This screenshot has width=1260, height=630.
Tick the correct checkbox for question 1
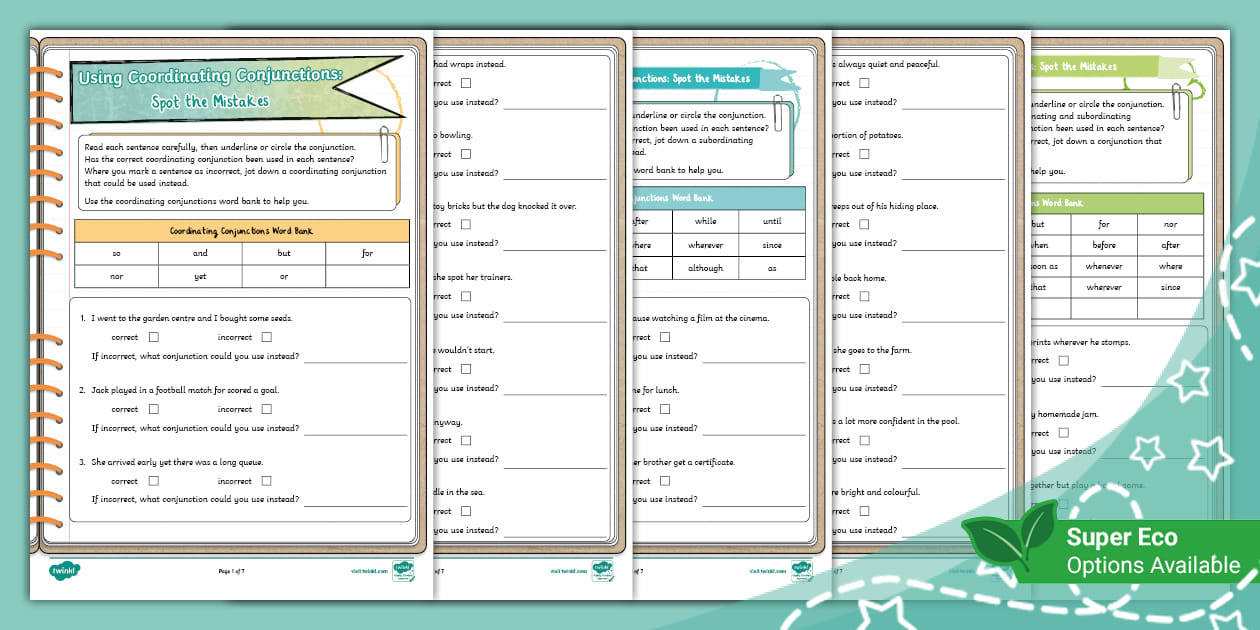point(153,337)
